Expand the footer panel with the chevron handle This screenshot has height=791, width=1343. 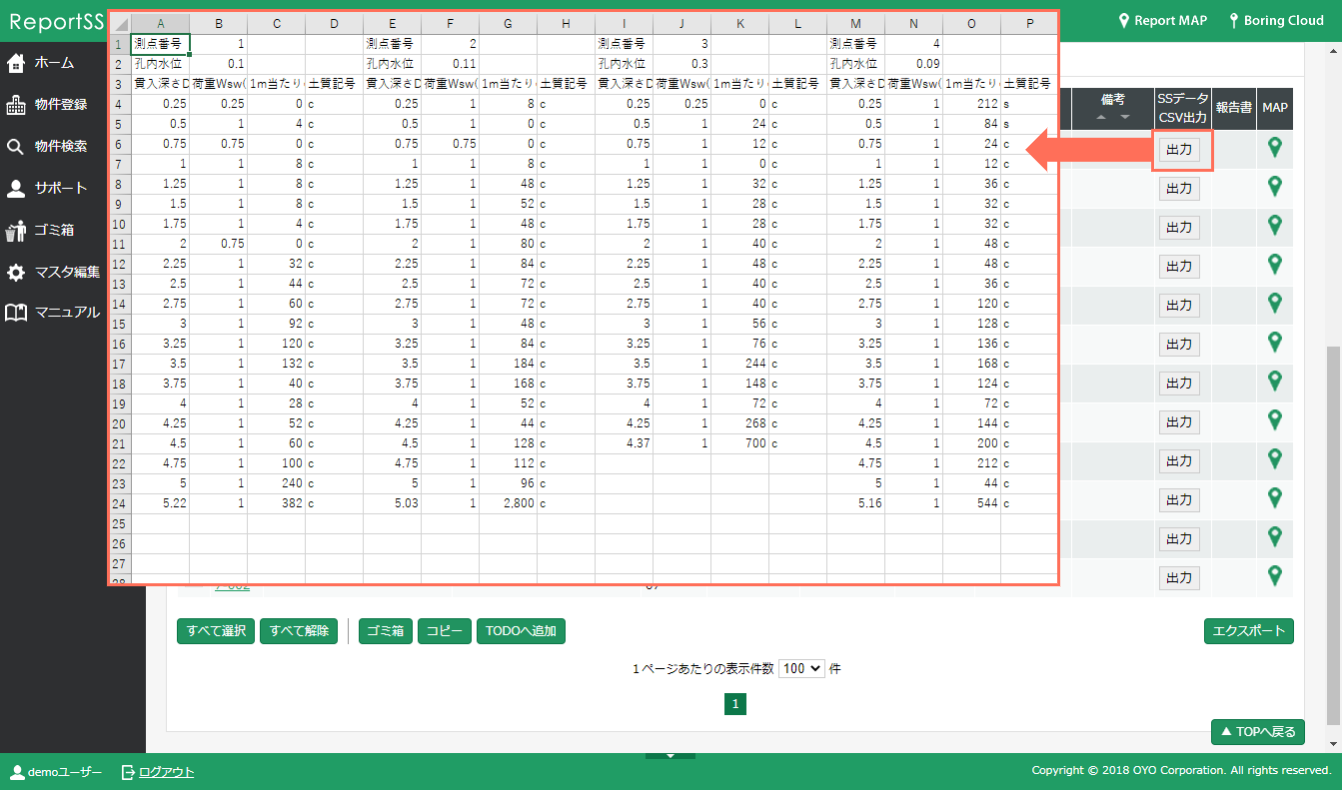671,755
